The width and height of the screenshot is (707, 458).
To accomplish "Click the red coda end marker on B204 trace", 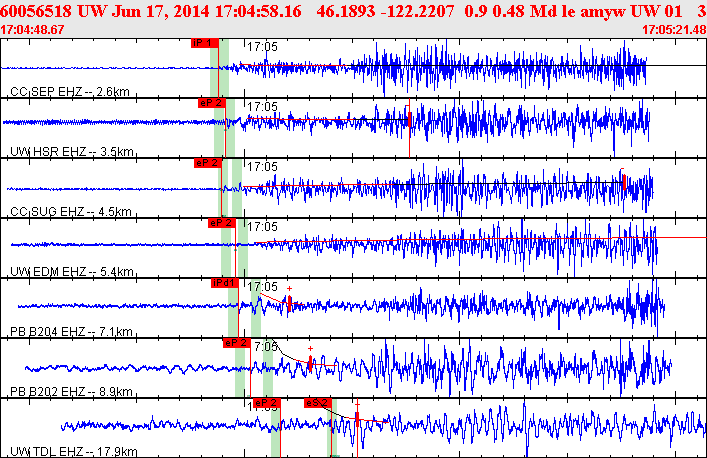I will [x=289, y=303].
